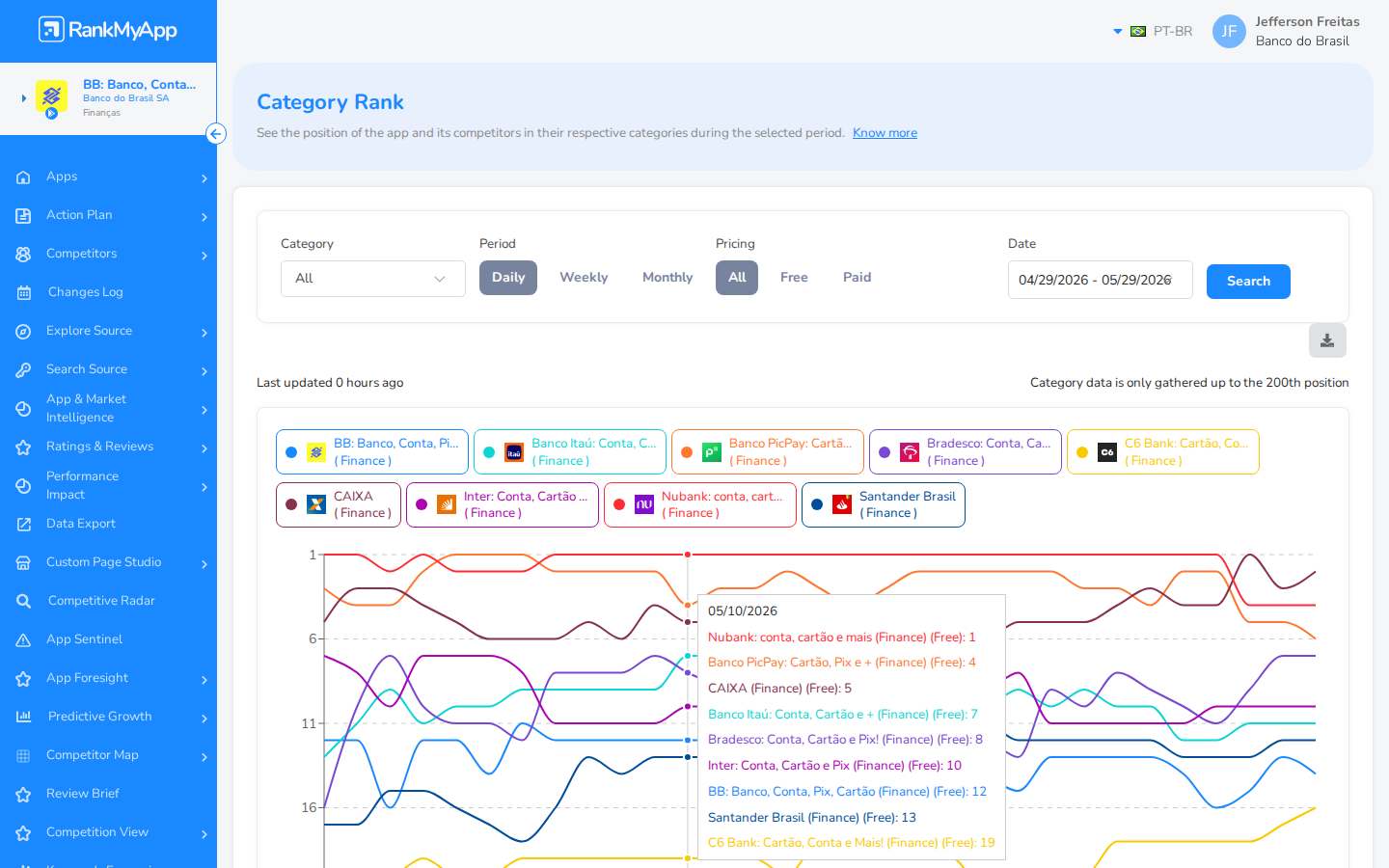Click the Competition View icon
Screen dimensions: 1389x868
[x=24, y=832]
